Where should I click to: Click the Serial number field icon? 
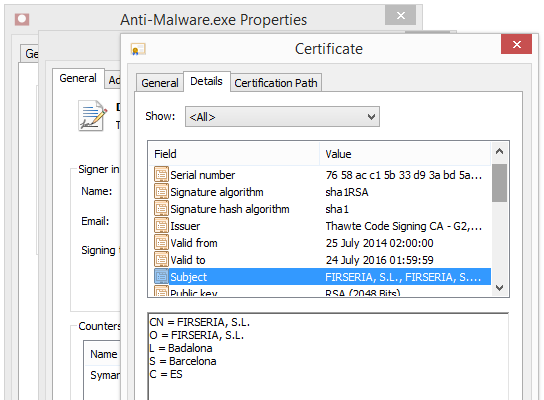coord(161,175)
